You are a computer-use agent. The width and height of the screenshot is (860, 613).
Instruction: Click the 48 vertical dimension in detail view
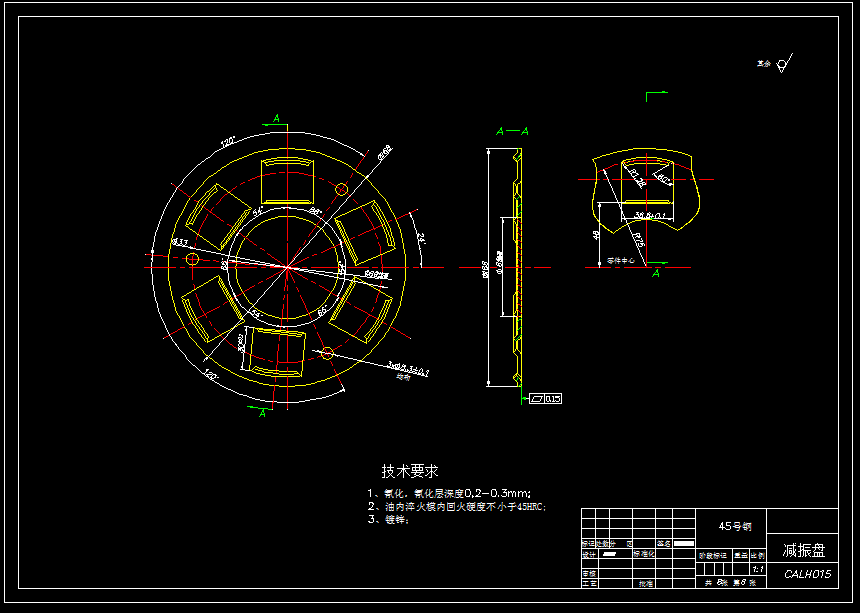pos(596,235)
